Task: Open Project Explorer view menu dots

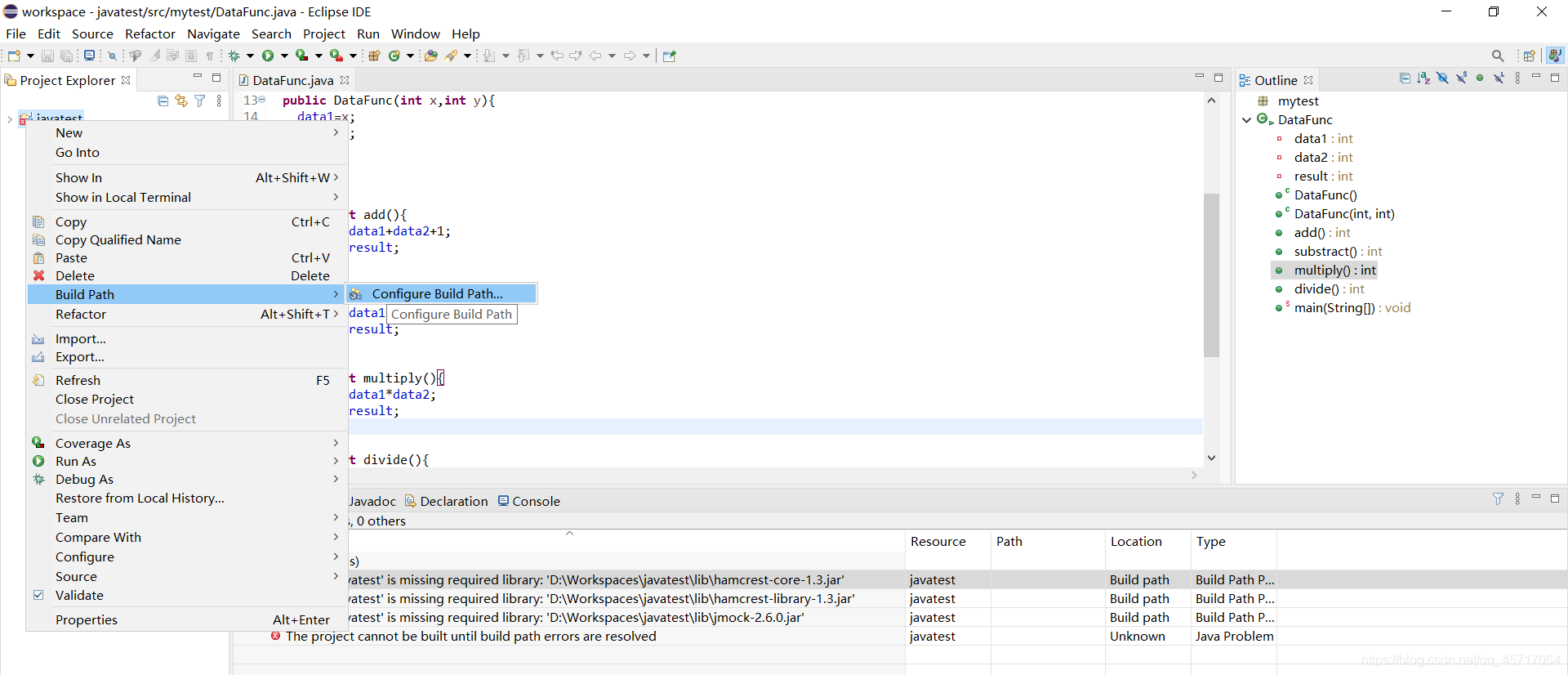Action: point(219,101)
